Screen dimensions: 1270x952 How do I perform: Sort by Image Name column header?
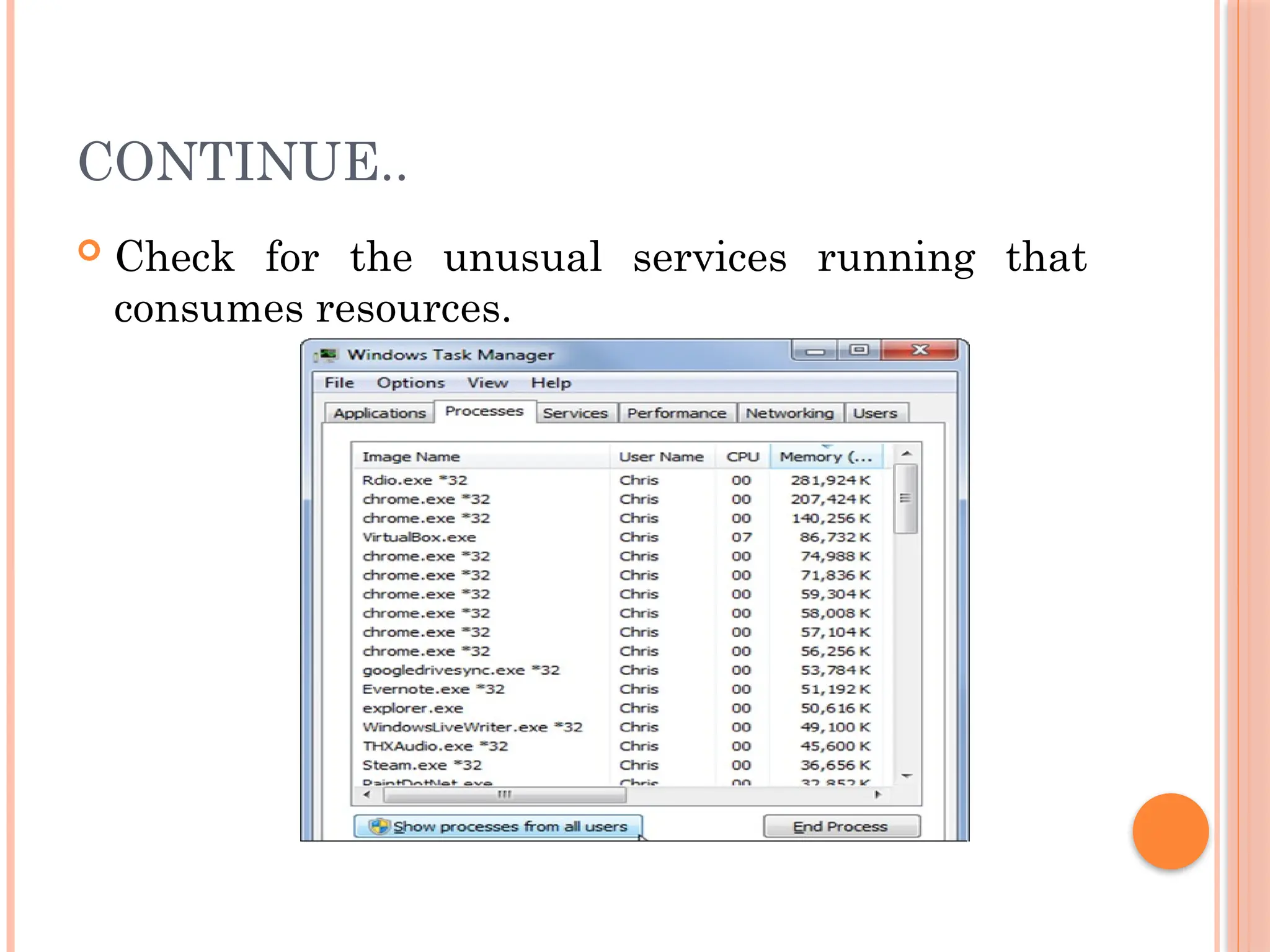click(481, 457)
